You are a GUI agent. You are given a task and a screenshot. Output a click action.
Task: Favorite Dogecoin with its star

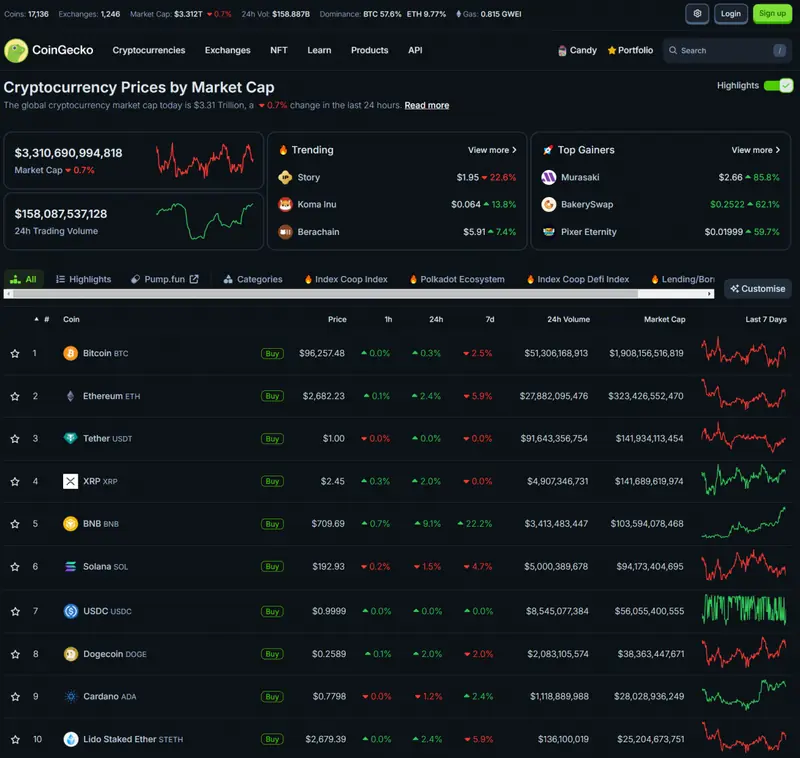click(15, 654)
